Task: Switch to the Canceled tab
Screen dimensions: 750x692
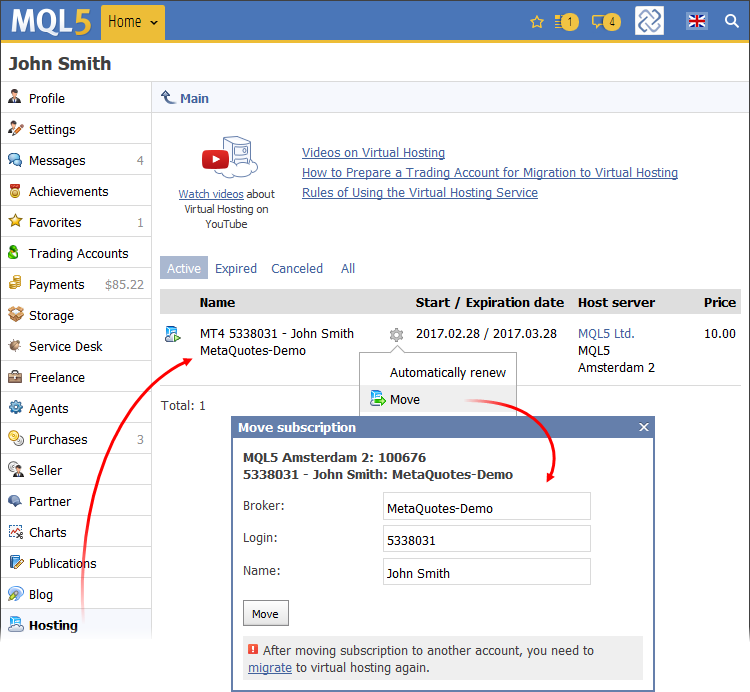Action: [297, 268]
